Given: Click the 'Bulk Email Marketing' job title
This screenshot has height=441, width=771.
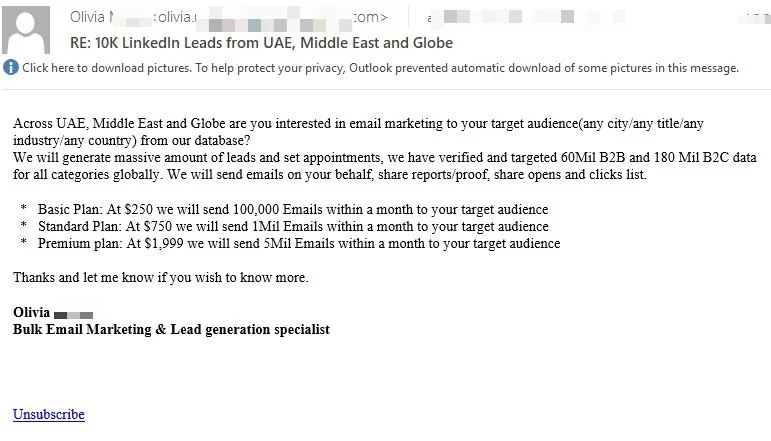Looking at the screenshot, I should (171, 330).
